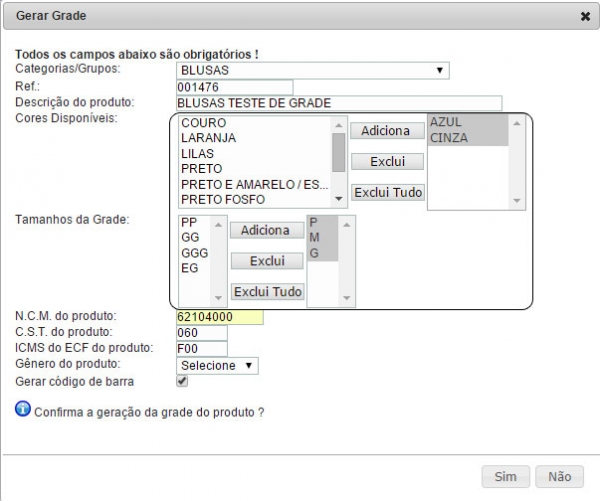Close the Gerar Grade dialog

pyautogui.click(x=585, y=16)
